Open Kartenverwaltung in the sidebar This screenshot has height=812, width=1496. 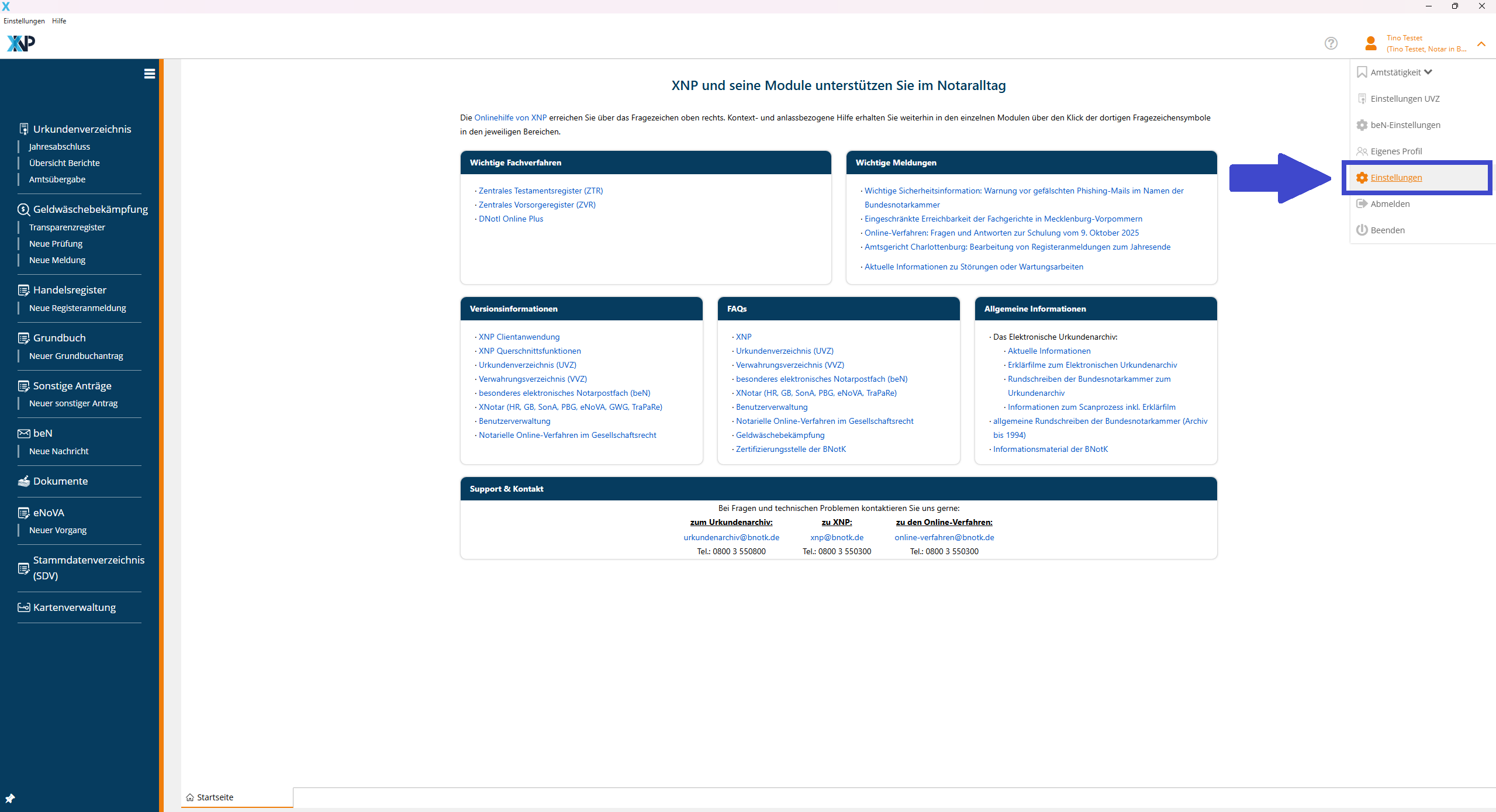[74, 607]
